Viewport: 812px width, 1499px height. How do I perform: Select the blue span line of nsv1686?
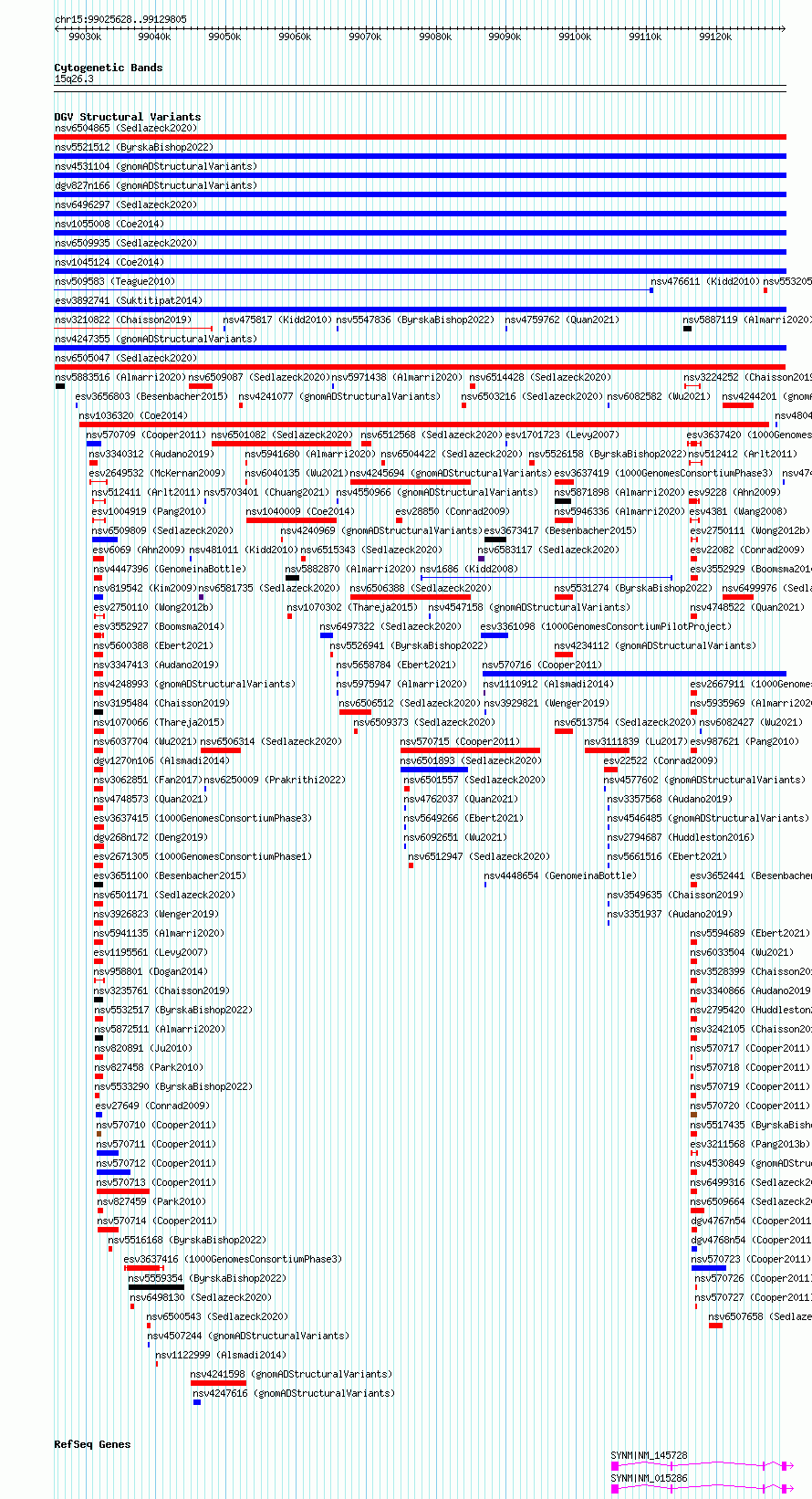547,578
